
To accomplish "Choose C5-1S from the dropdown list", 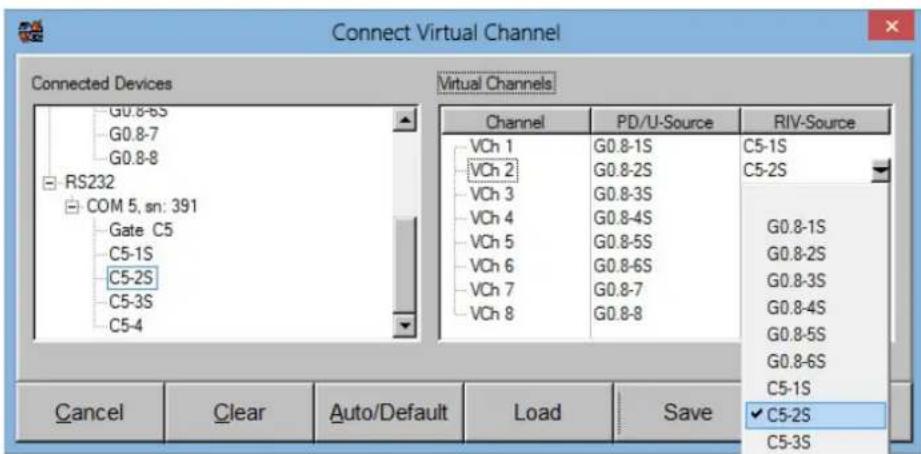I will tap(788, 388).
